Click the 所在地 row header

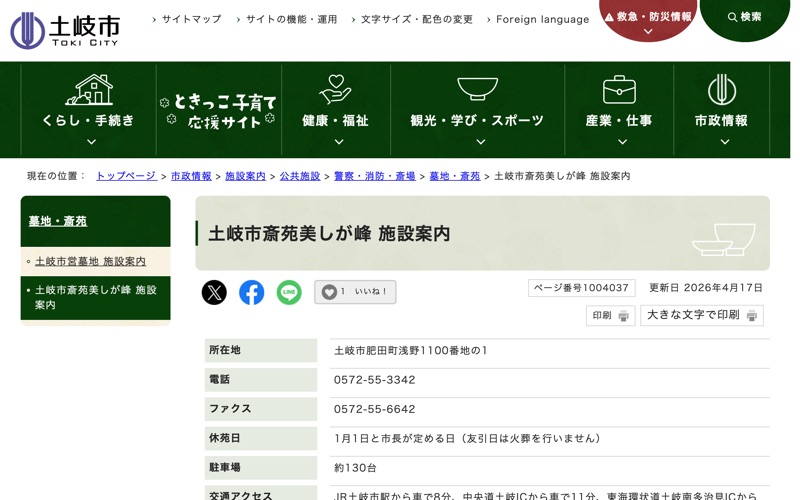(261, 350)
